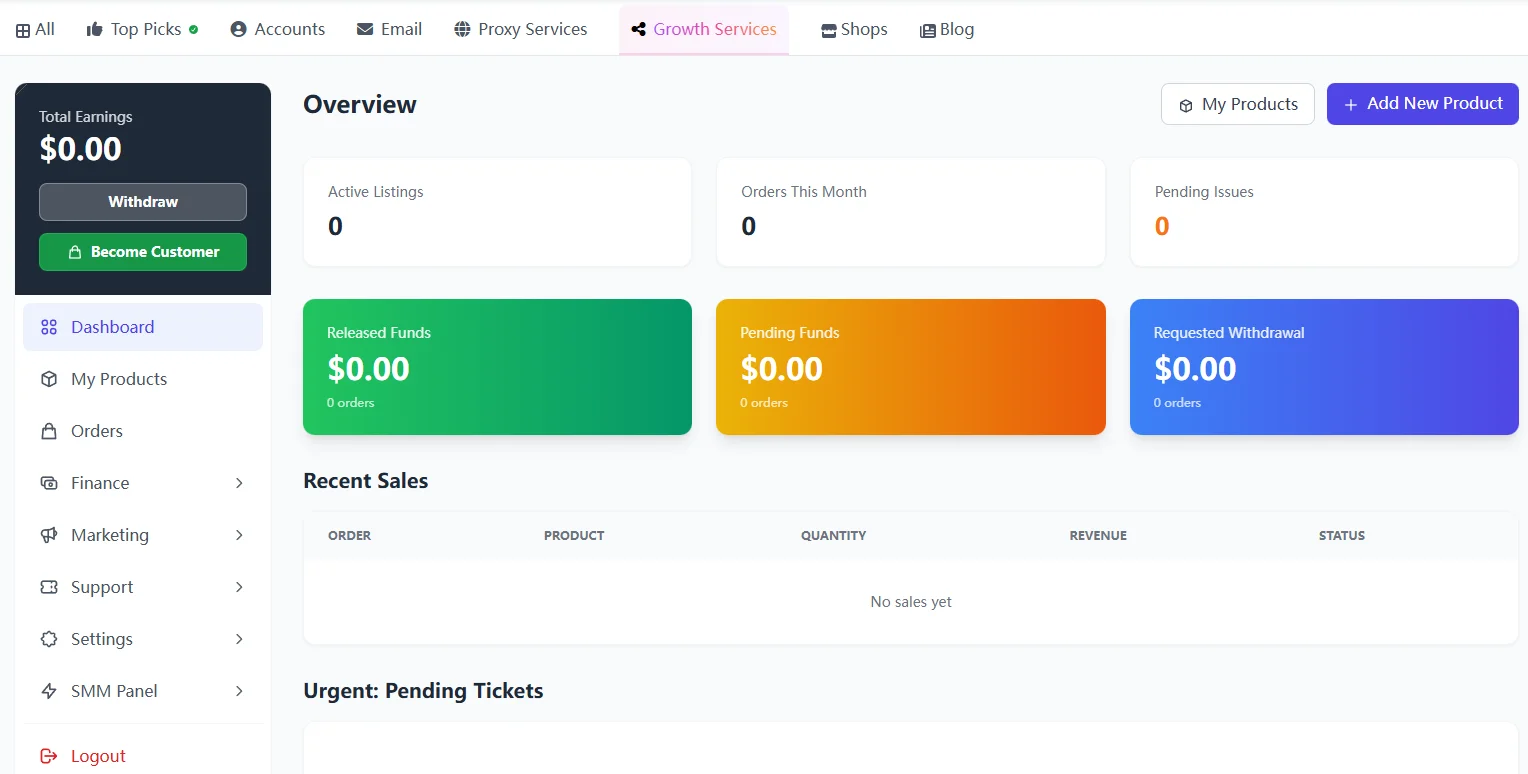The image size is (1528, 774).
Task: Expand the Marketing submenu chevron
Action: coord(239,535)
